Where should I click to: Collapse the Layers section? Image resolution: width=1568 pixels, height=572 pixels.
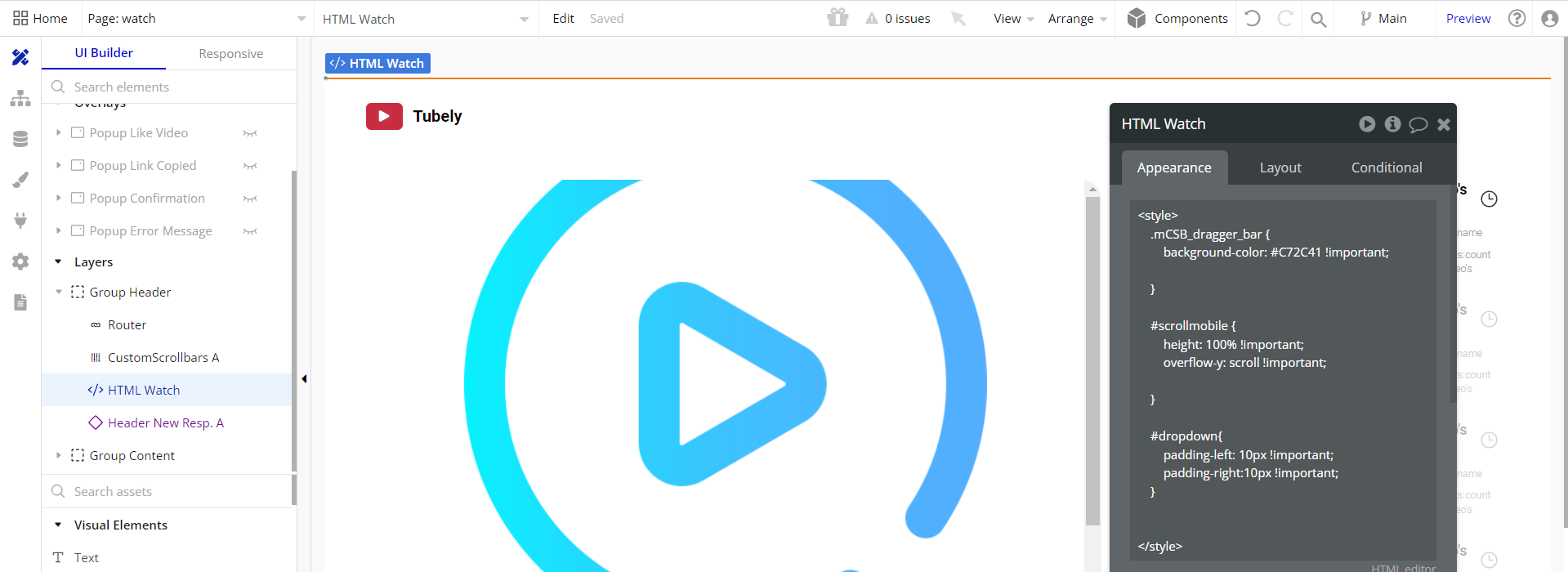click(x=58, y=261)
